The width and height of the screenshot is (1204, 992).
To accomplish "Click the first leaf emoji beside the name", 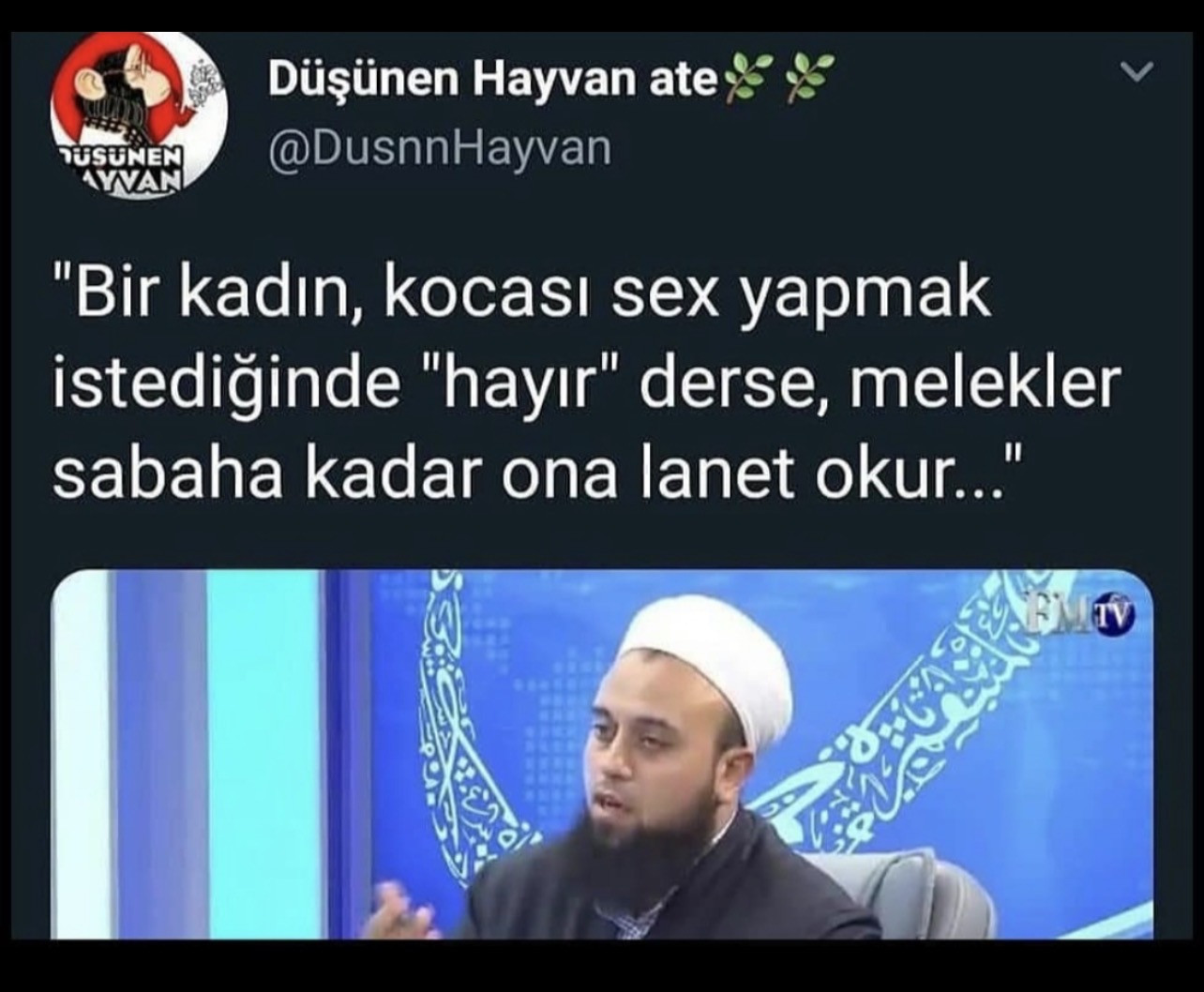I will click(743, 78).
